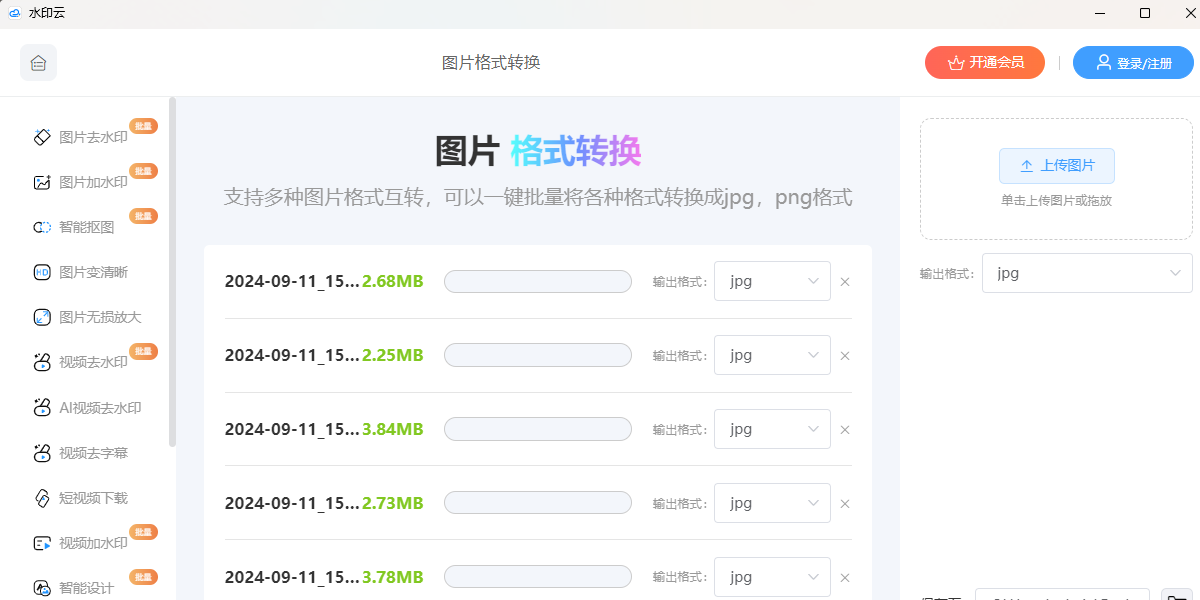Viewport: 1200px width, 600px height.
Task: Open the 3.84MB file's format dropdown
Action: (772, 429)
